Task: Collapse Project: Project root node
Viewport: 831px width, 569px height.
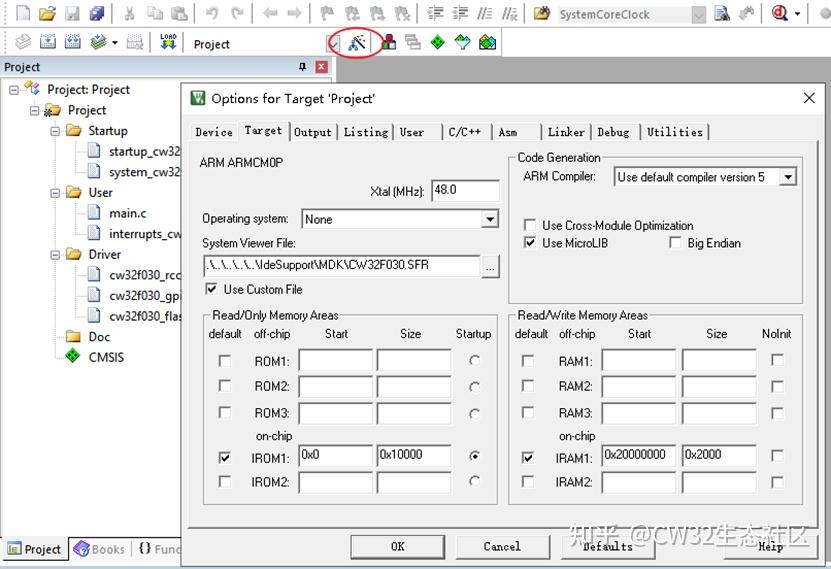Action: coord(14,90)
